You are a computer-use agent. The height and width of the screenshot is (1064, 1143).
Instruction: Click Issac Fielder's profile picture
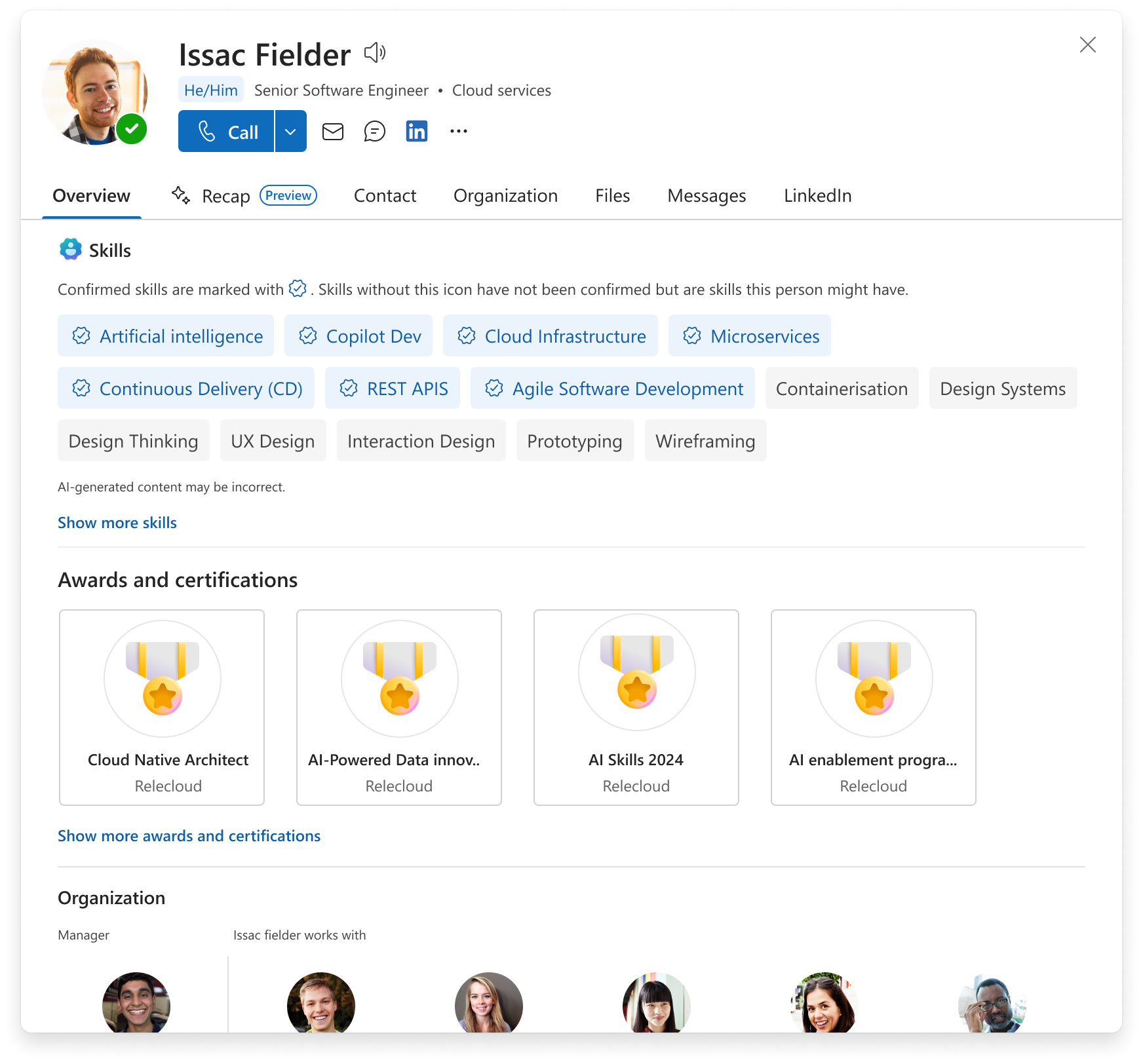click(x=95, y=92)
